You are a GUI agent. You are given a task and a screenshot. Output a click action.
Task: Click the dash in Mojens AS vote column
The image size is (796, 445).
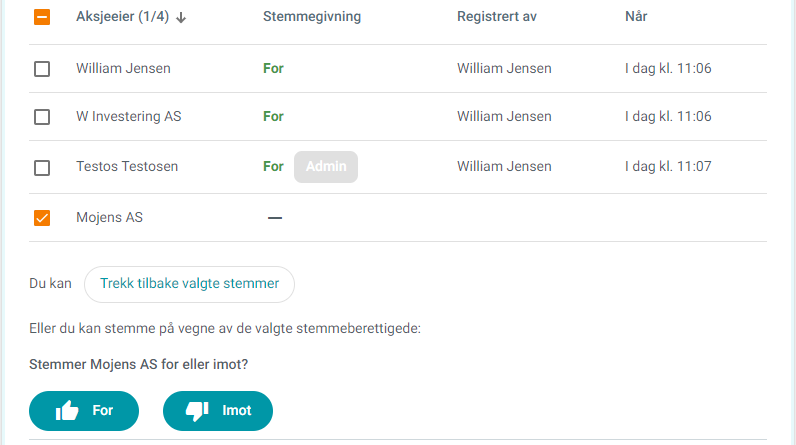coord(275,218)
